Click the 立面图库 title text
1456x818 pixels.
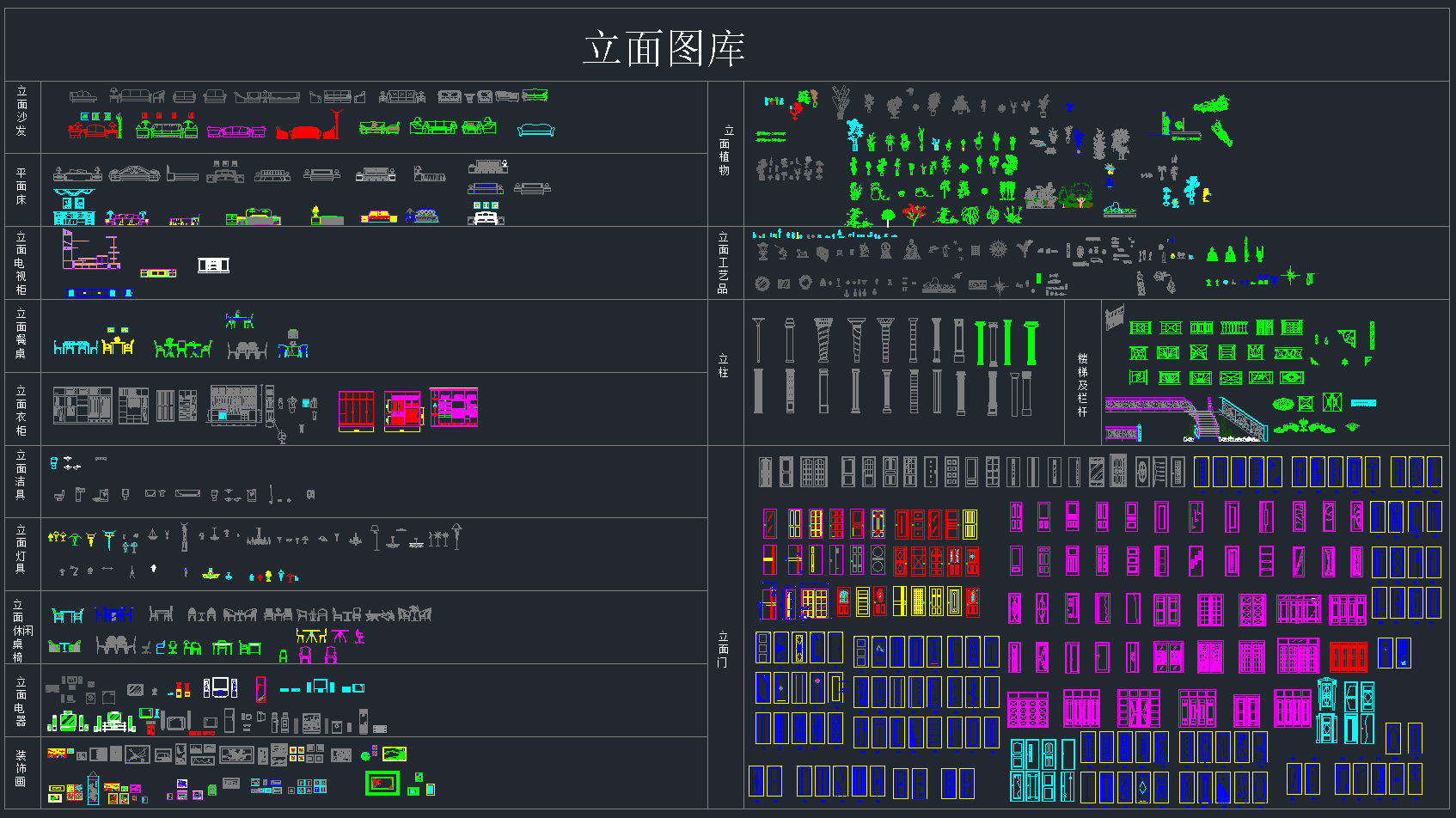(663, 48)
